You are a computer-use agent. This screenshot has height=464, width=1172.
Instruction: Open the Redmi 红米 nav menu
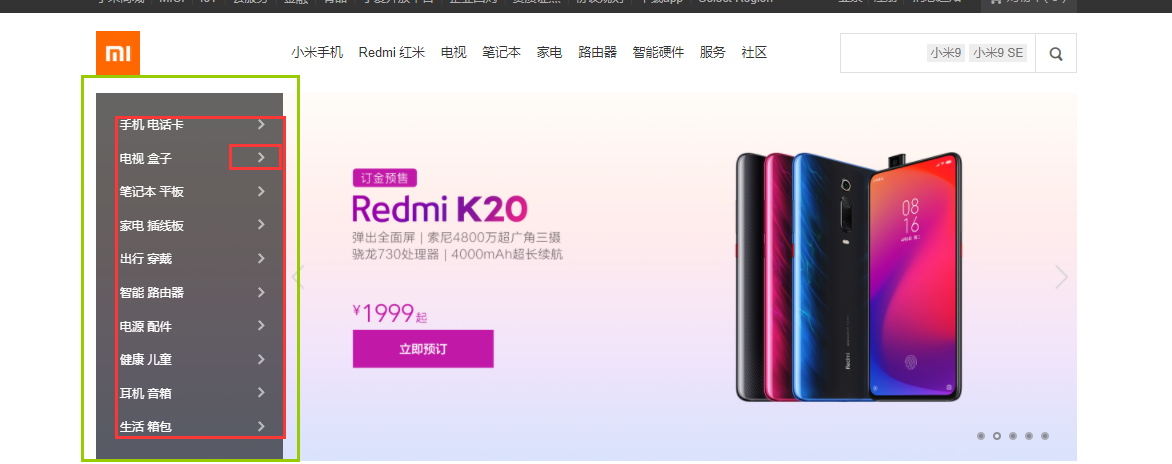pyautogui.click(x=392, y=52)
